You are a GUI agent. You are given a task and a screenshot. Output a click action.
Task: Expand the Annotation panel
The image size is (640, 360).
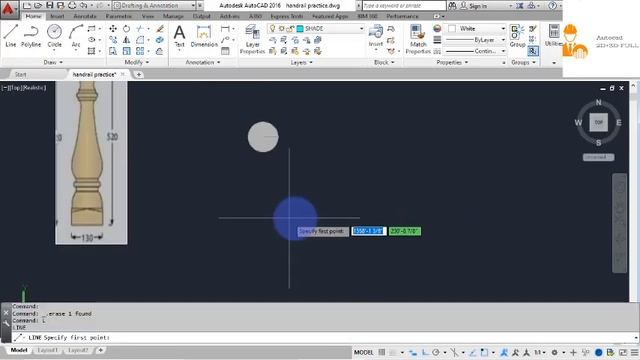point(203,62)
